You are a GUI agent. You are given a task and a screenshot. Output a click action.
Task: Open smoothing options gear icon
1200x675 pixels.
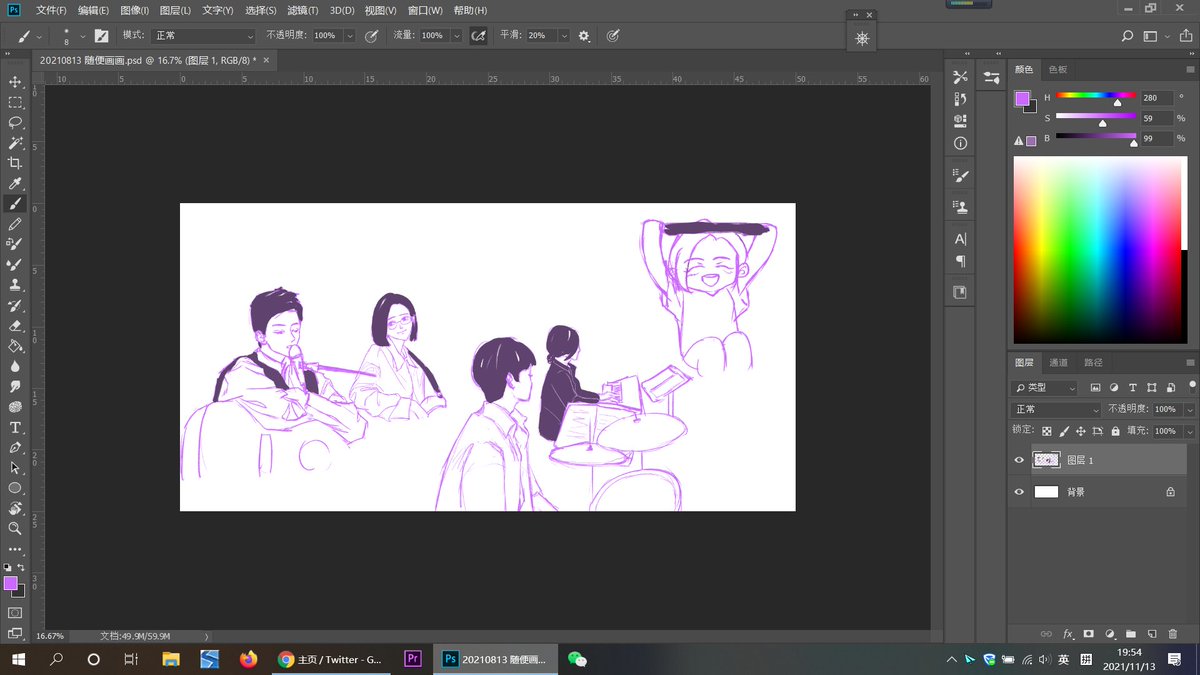[x=584, y=35]
